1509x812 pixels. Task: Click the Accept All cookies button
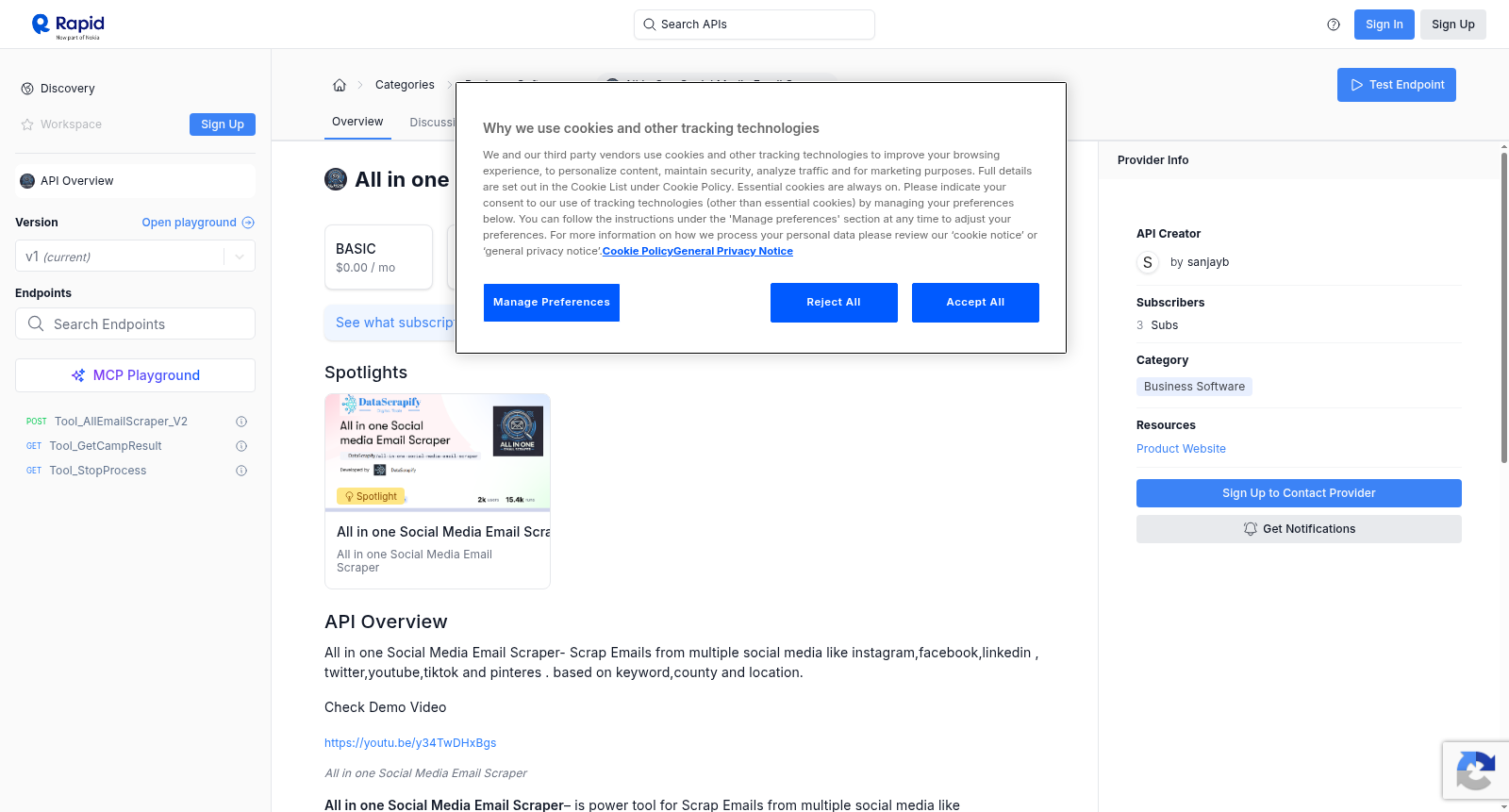pyautogui.click(x=975, y=303)
